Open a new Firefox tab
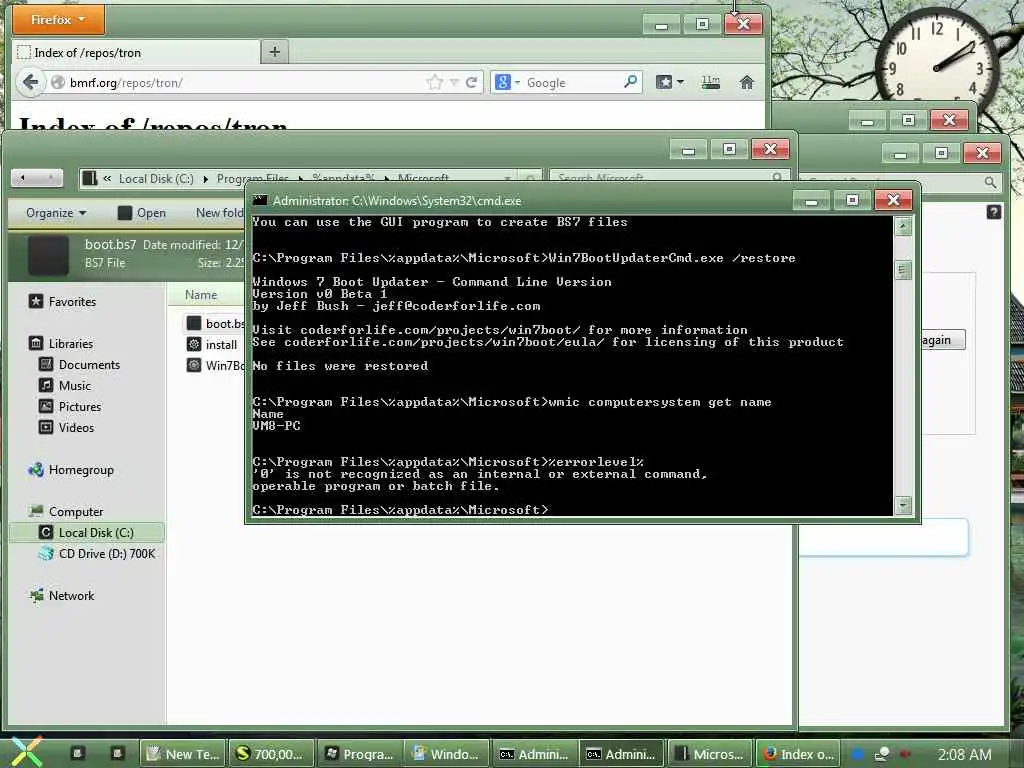The width and height of the screenshot is (1024, 768). click(x=274, y=52)
